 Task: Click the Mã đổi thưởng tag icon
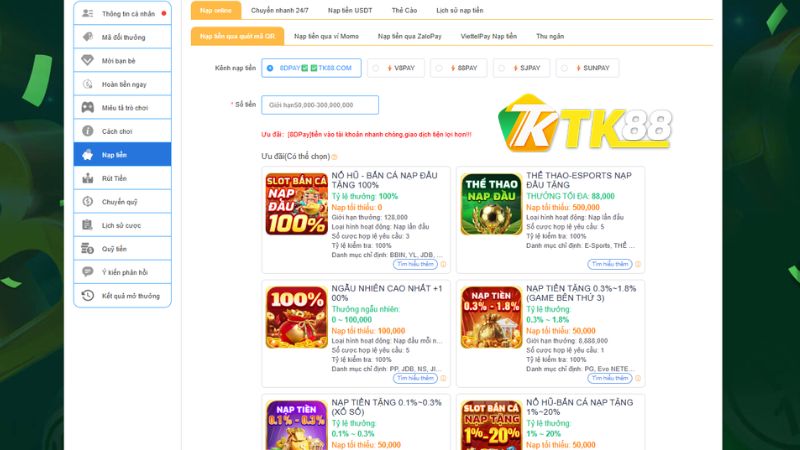click(88, 37)
